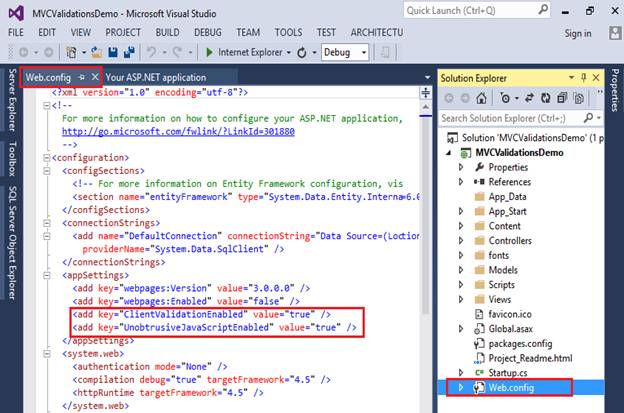Click Sync with Active Document icon

click(528, 98)
